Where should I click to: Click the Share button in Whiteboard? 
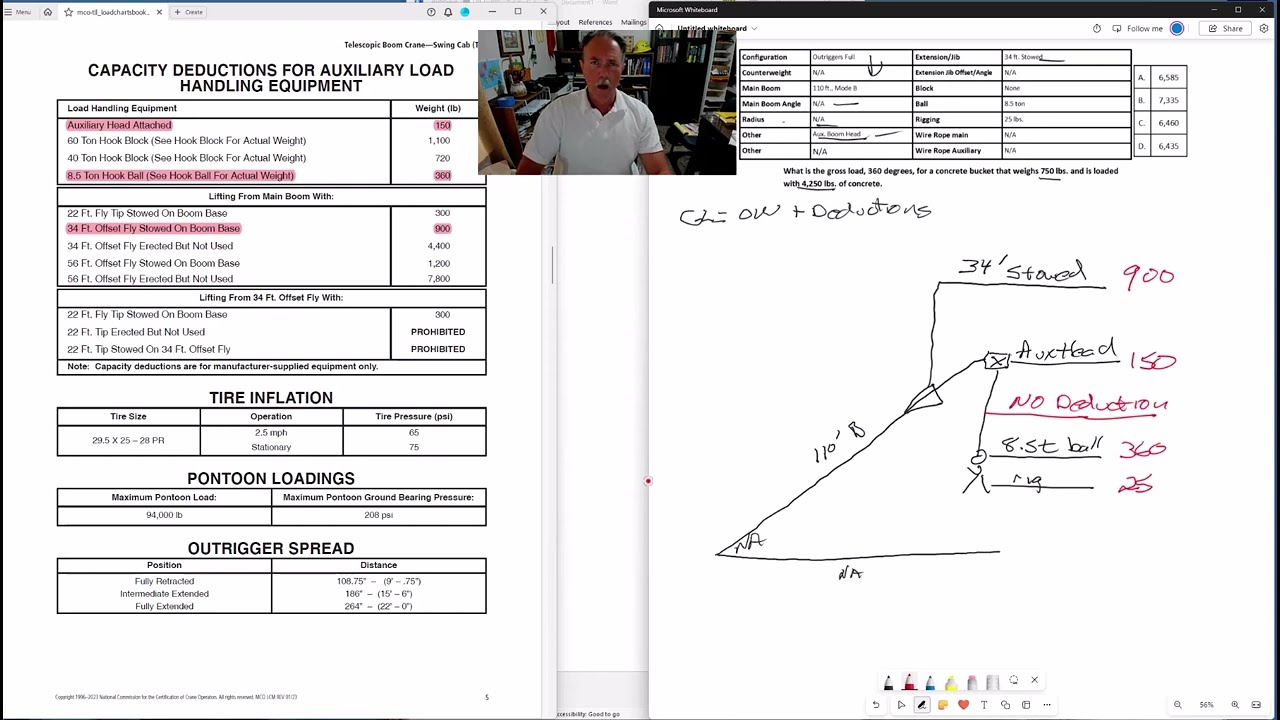tap(1226, 29)
